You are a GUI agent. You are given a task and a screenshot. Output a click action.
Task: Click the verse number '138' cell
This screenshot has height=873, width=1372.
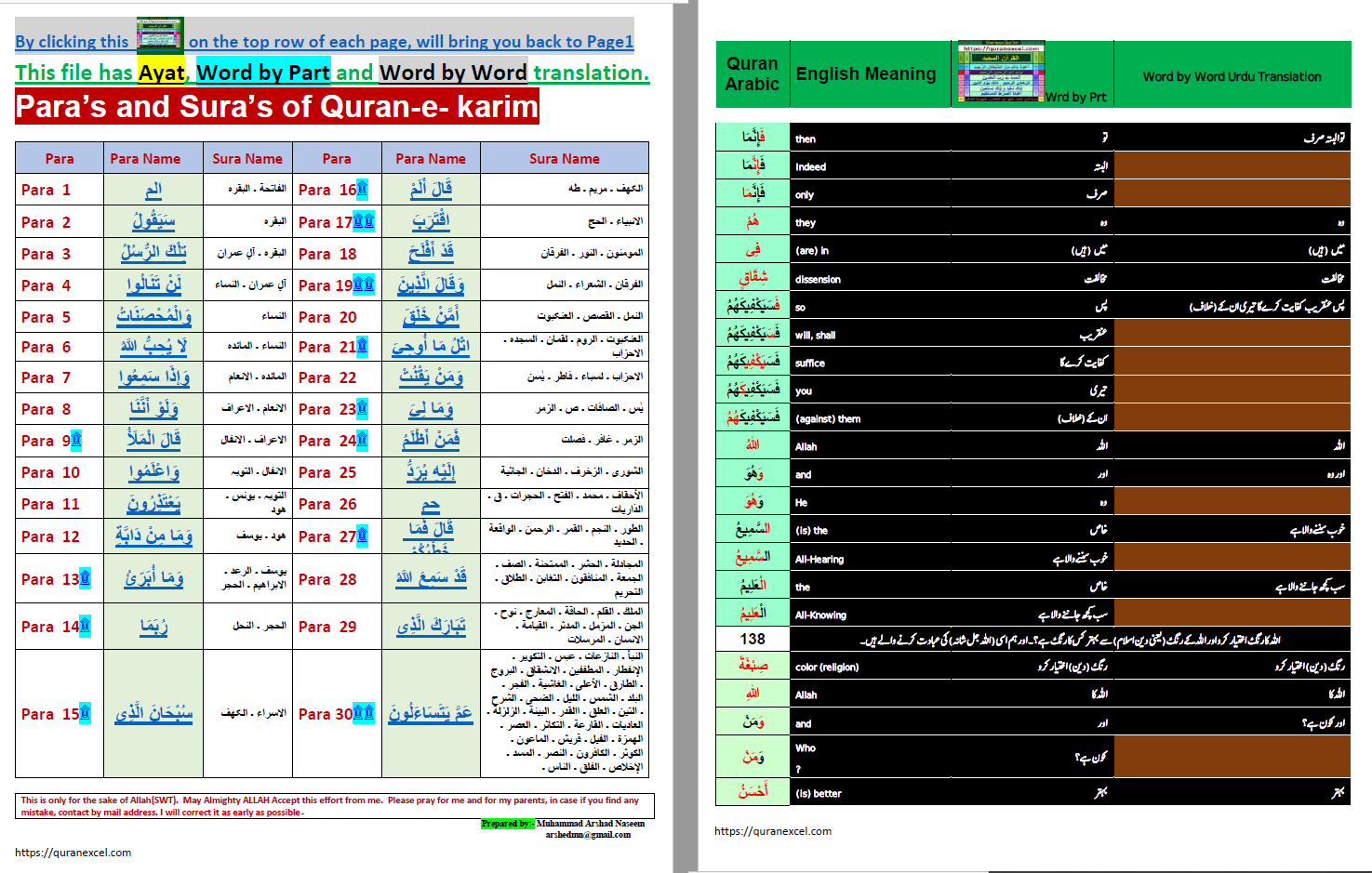[753, 639]
